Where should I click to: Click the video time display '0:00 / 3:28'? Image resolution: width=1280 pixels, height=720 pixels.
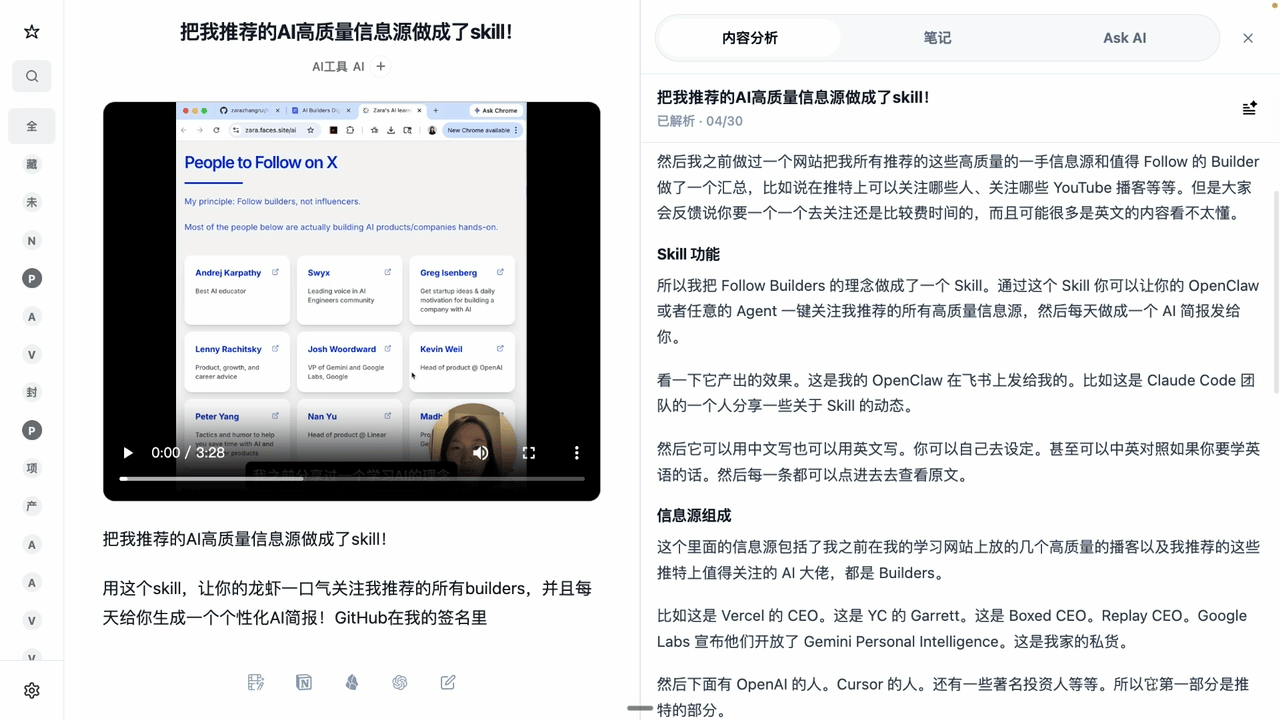tap(188, 453)
